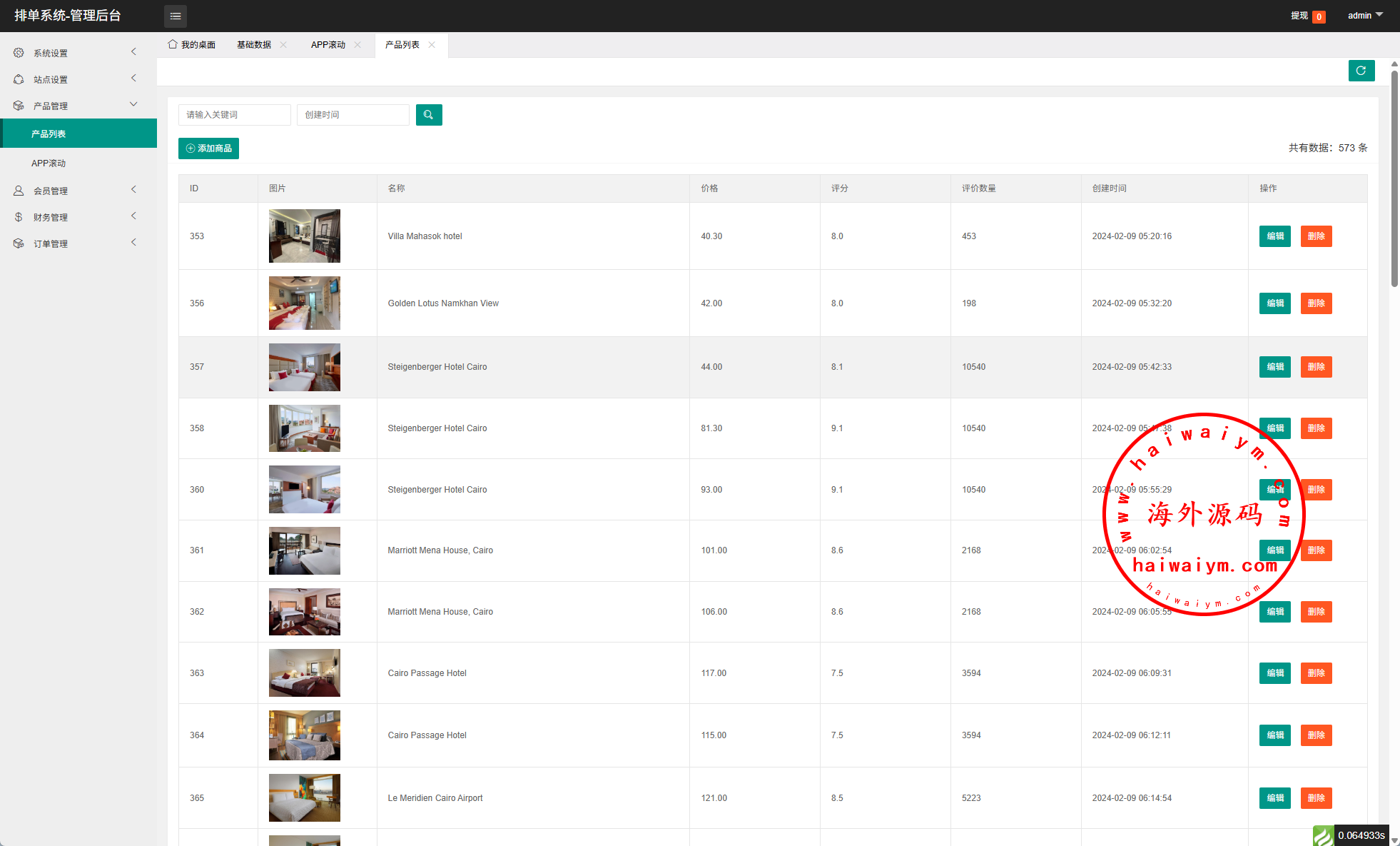Click the hamburger menu toggle icon
This screenshot has height=846, width=1400.
coord(176,16)
